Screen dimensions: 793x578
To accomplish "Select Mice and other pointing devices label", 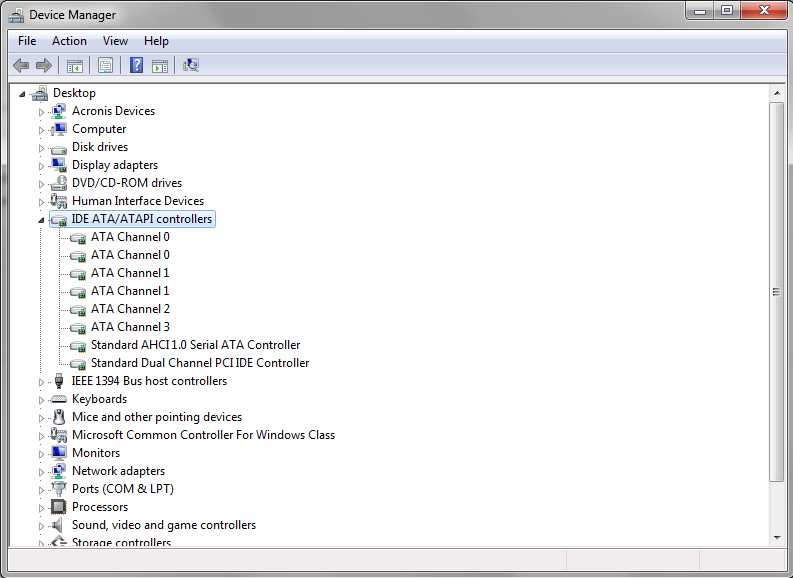I will click(x=157, y=417).
